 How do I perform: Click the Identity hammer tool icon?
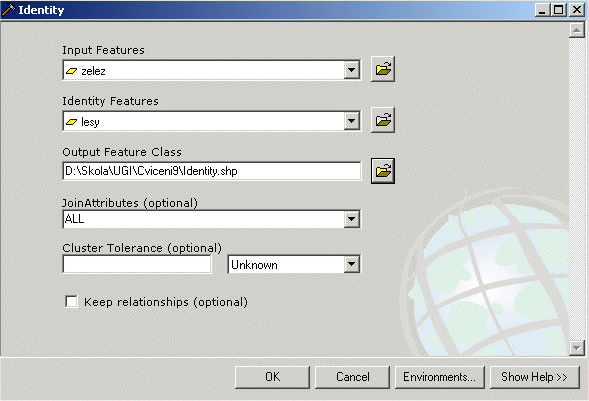(x=8, y=10)
